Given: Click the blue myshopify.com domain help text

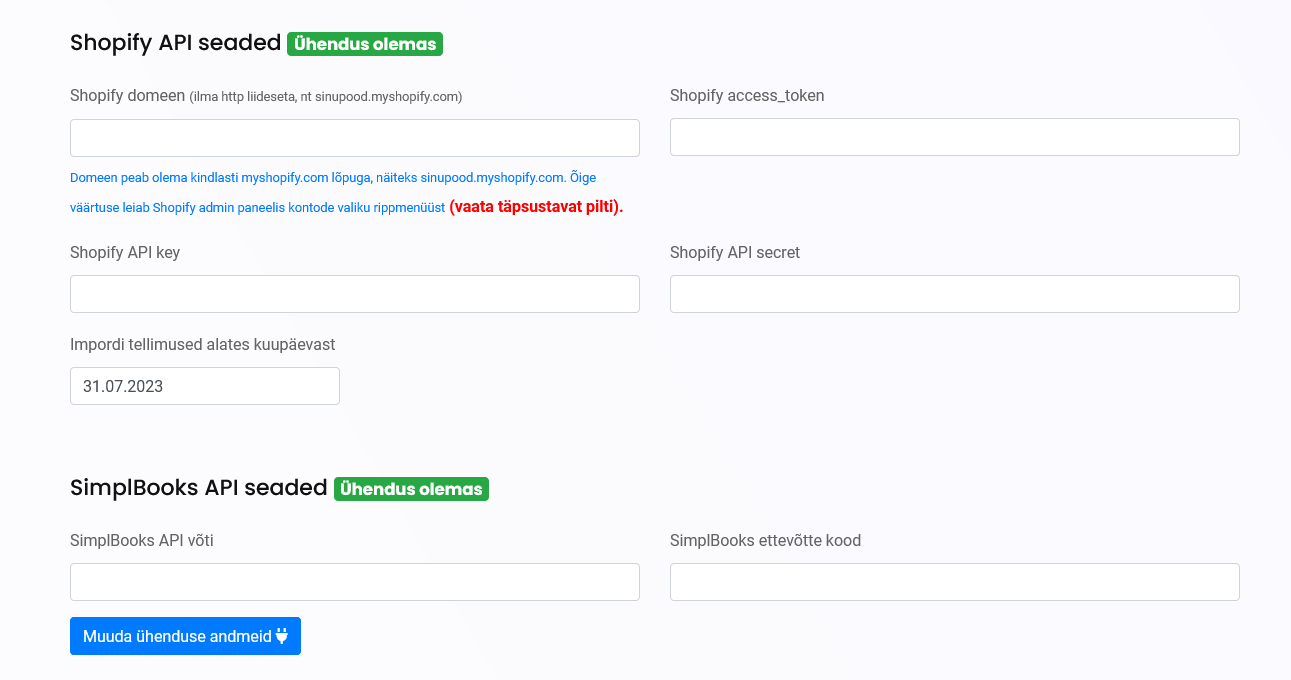Looking at the screenshot, I should [x=332, y=178].
